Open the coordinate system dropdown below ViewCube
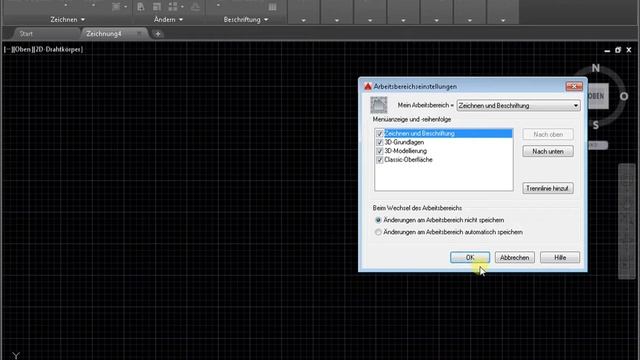The width and height of the screenshot is (640, 360). coord(598,145)
